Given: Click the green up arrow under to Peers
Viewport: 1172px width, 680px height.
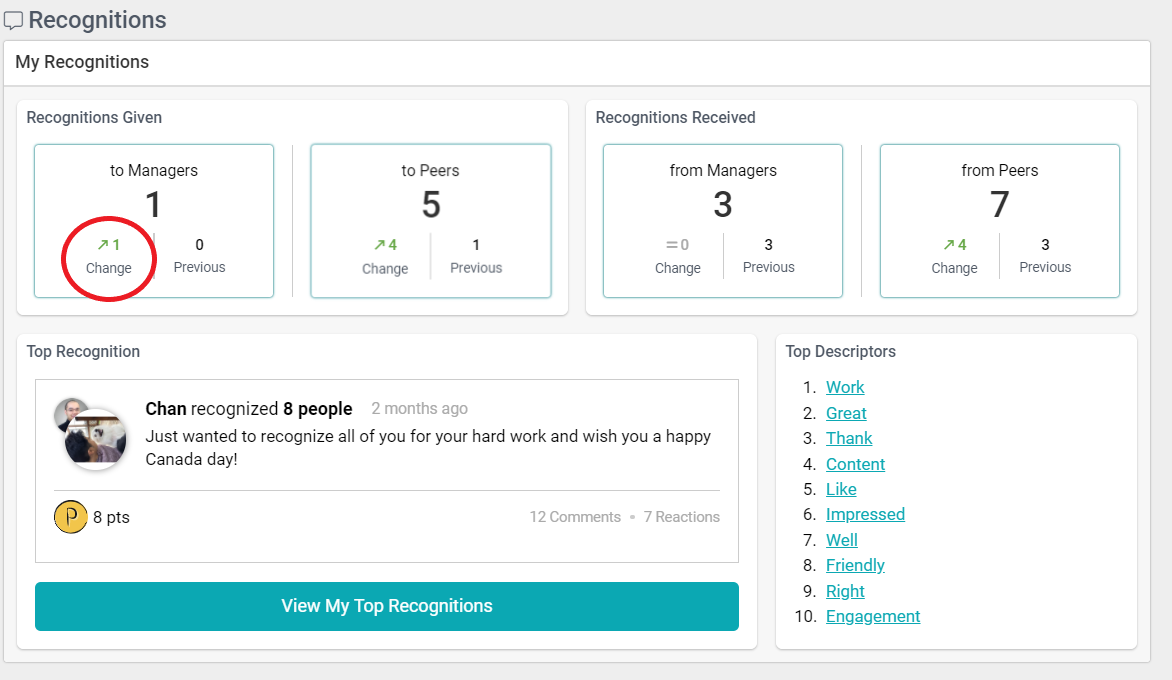Looking at the screenshot, I should coord(379,245).
